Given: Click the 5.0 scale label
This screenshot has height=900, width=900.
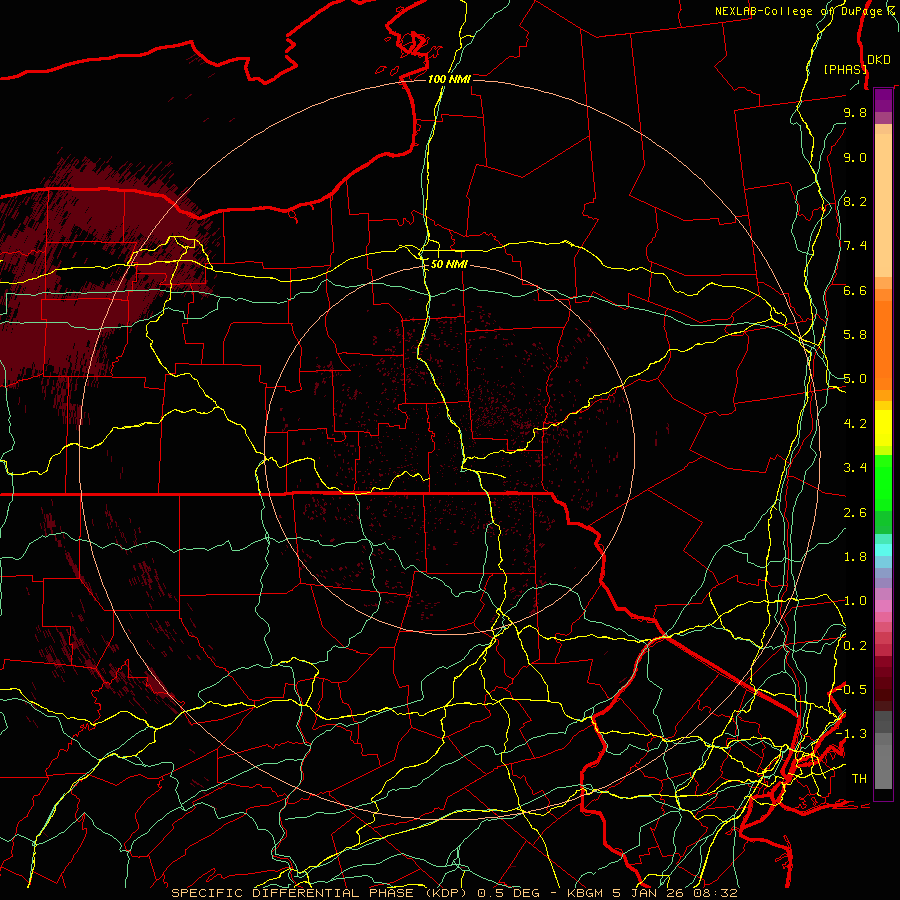Looking at the screenshot, I should [855, 379].
